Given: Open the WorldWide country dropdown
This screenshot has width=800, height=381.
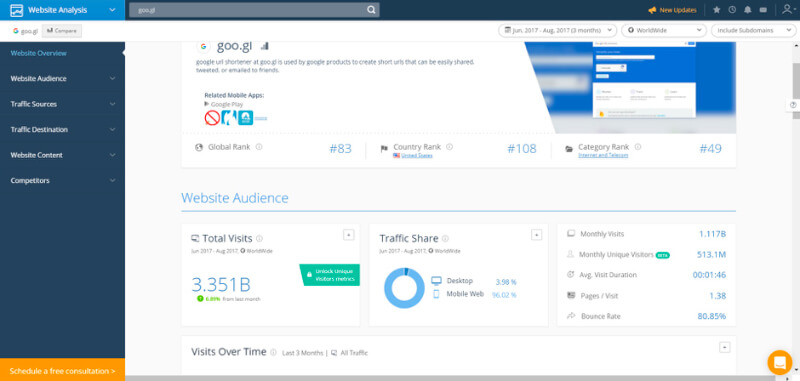Looking at the screenshot, I should pyautogui.click(x=664, y=31).
